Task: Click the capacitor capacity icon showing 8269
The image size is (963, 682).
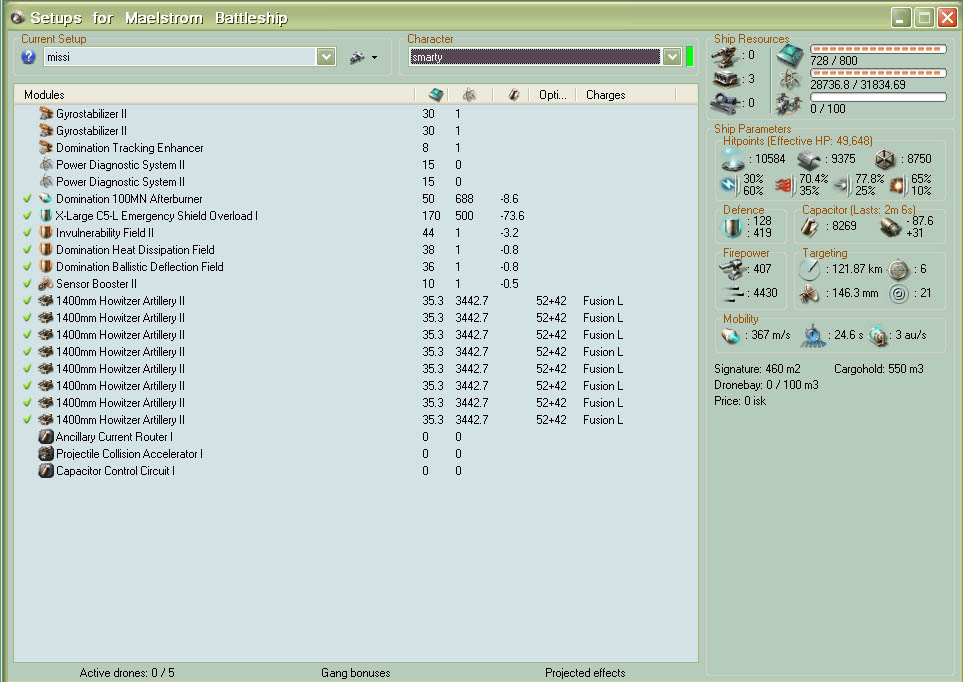Action: [x=809, y=227]
